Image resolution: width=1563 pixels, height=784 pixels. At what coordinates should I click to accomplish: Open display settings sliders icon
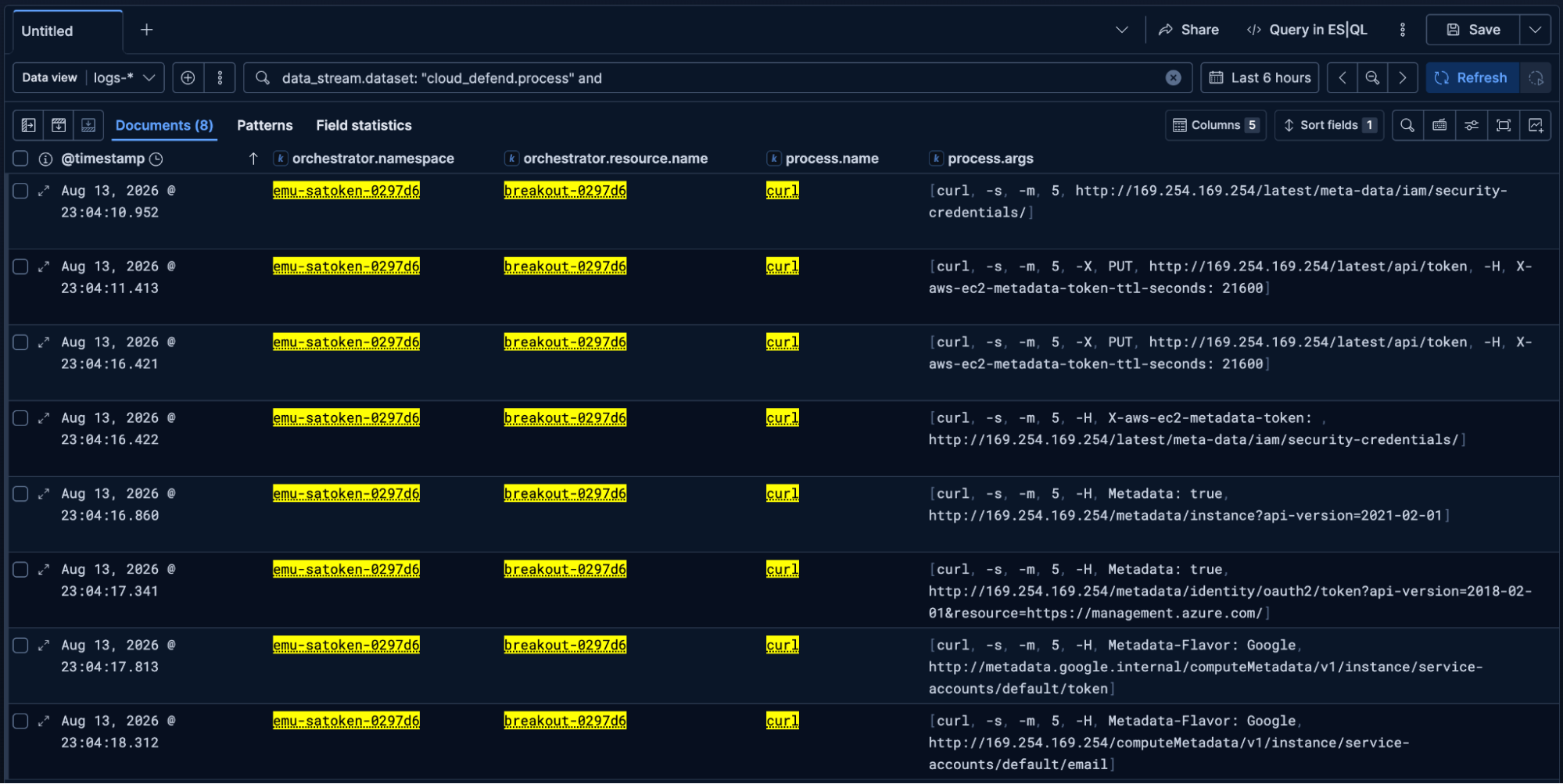(x=1472, y=125)
